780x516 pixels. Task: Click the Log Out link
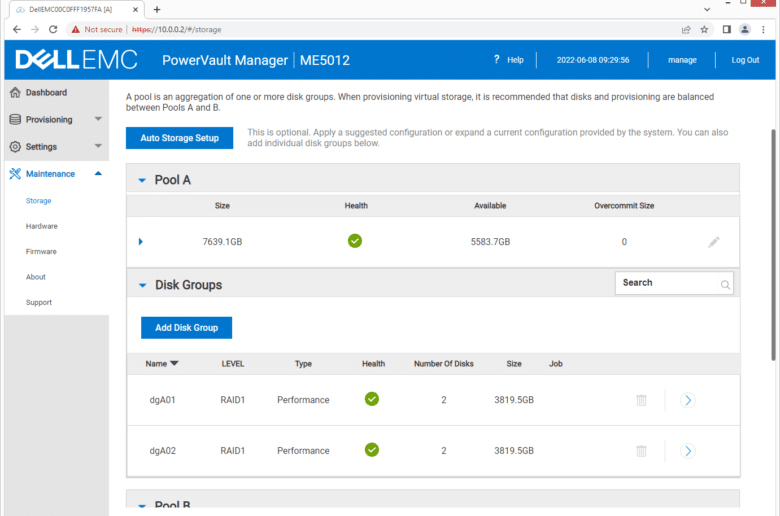(745, 60)
